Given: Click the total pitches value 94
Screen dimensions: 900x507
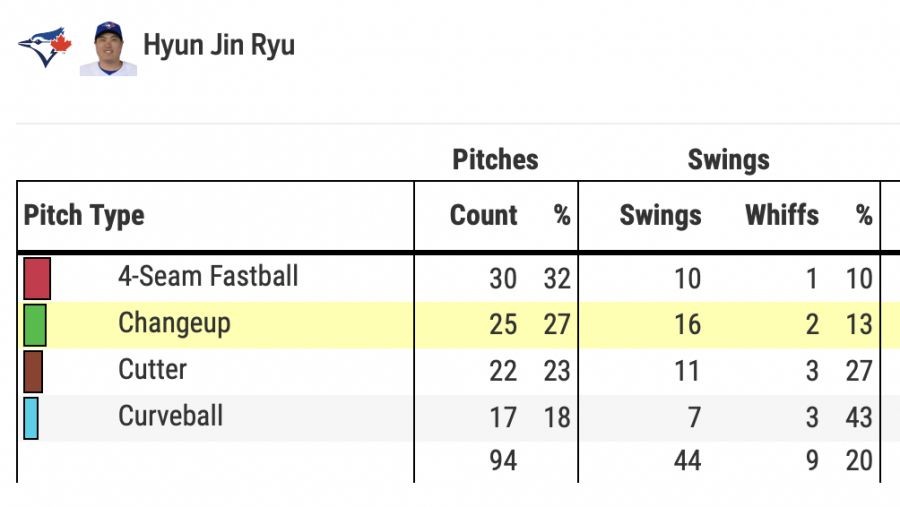Looking at the screenshot, I should coord(503,461).
